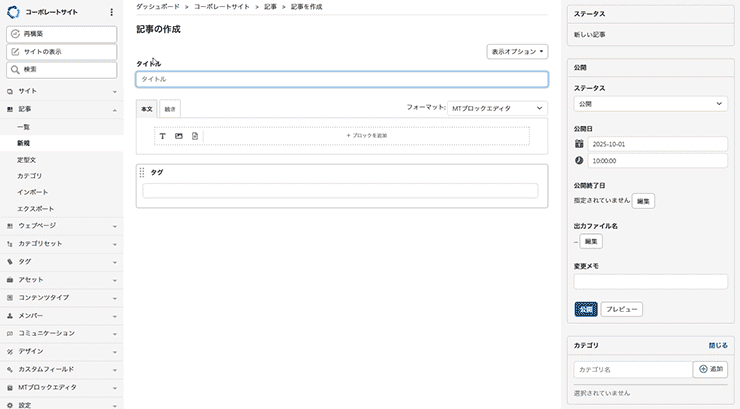The width and height of the screenshot is (740, 409).
Task: Click ブロックを追加 to add a block
Action: click(366, 135)
